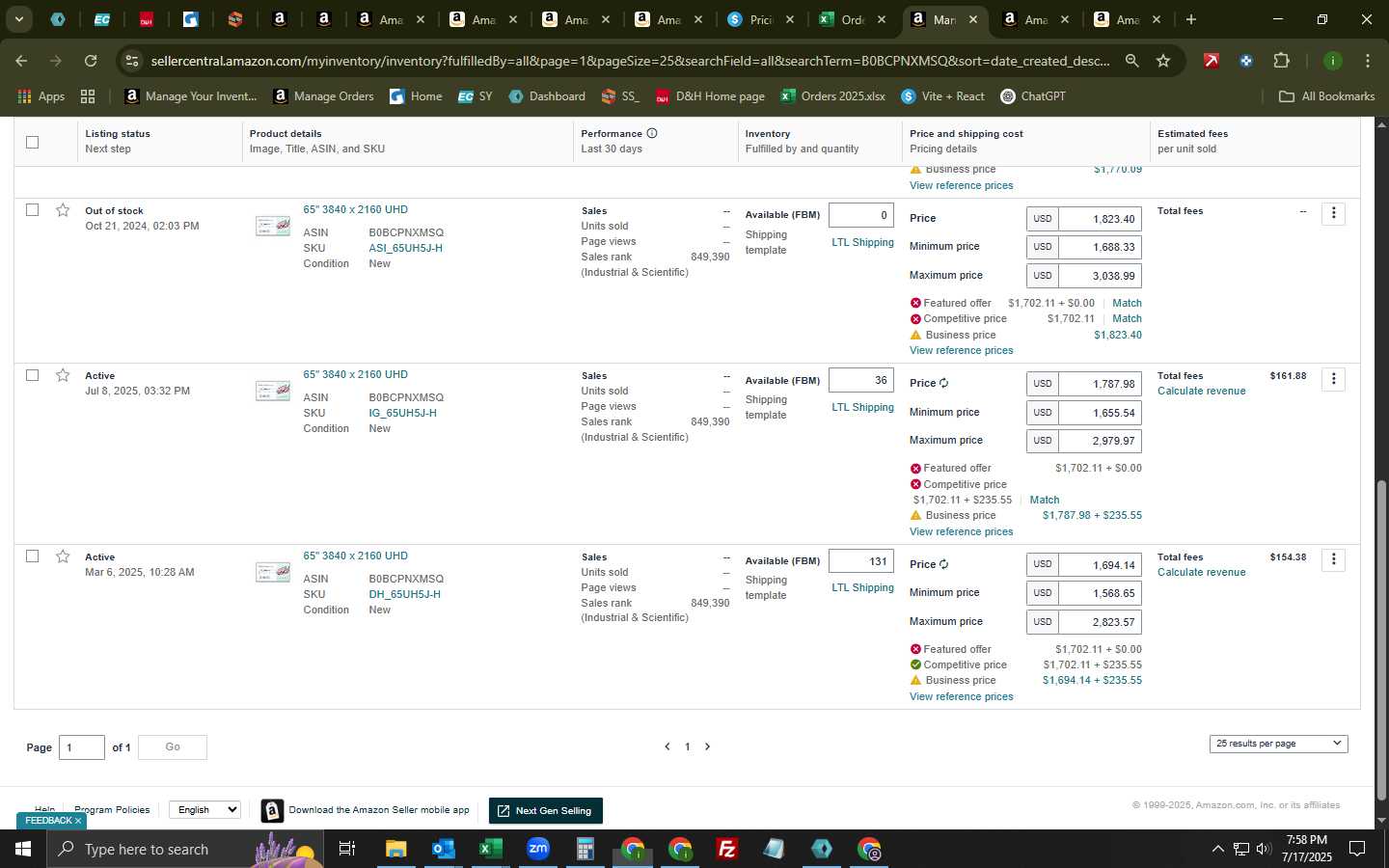The image size is (1389, 868).
Task: Check the Jul 8, 2025 active listing
Action: click(x=32, y=375)
